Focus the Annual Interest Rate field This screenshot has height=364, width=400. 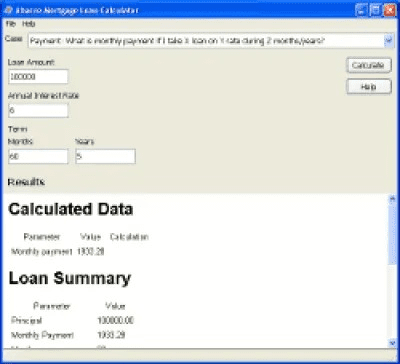(x=38, y=110)
